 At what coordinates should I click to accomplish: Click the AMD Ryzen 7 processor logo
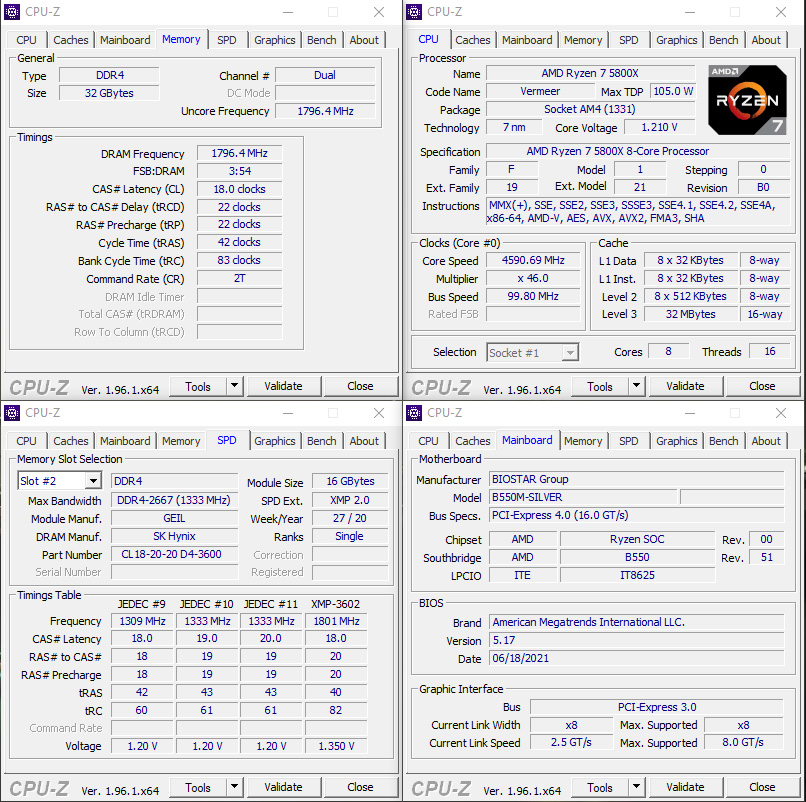(x=747, y=100)
